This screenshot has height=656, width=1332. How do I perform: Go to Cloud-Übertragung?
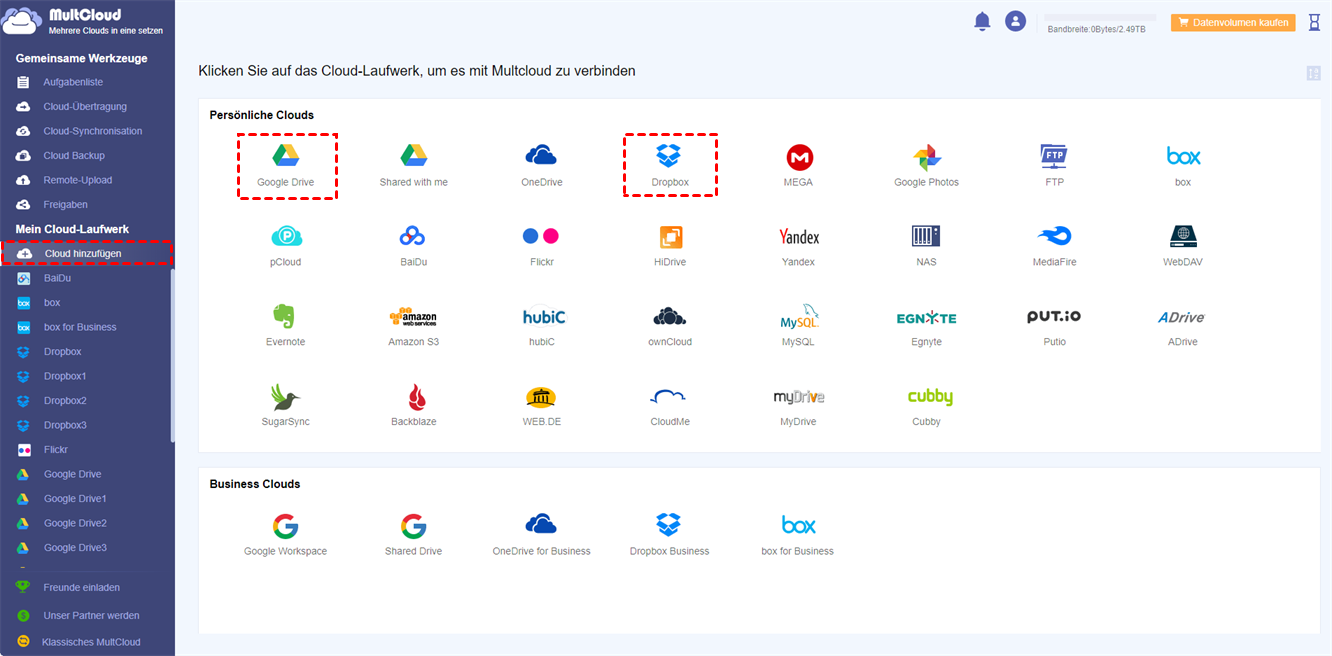click(87, 107)
